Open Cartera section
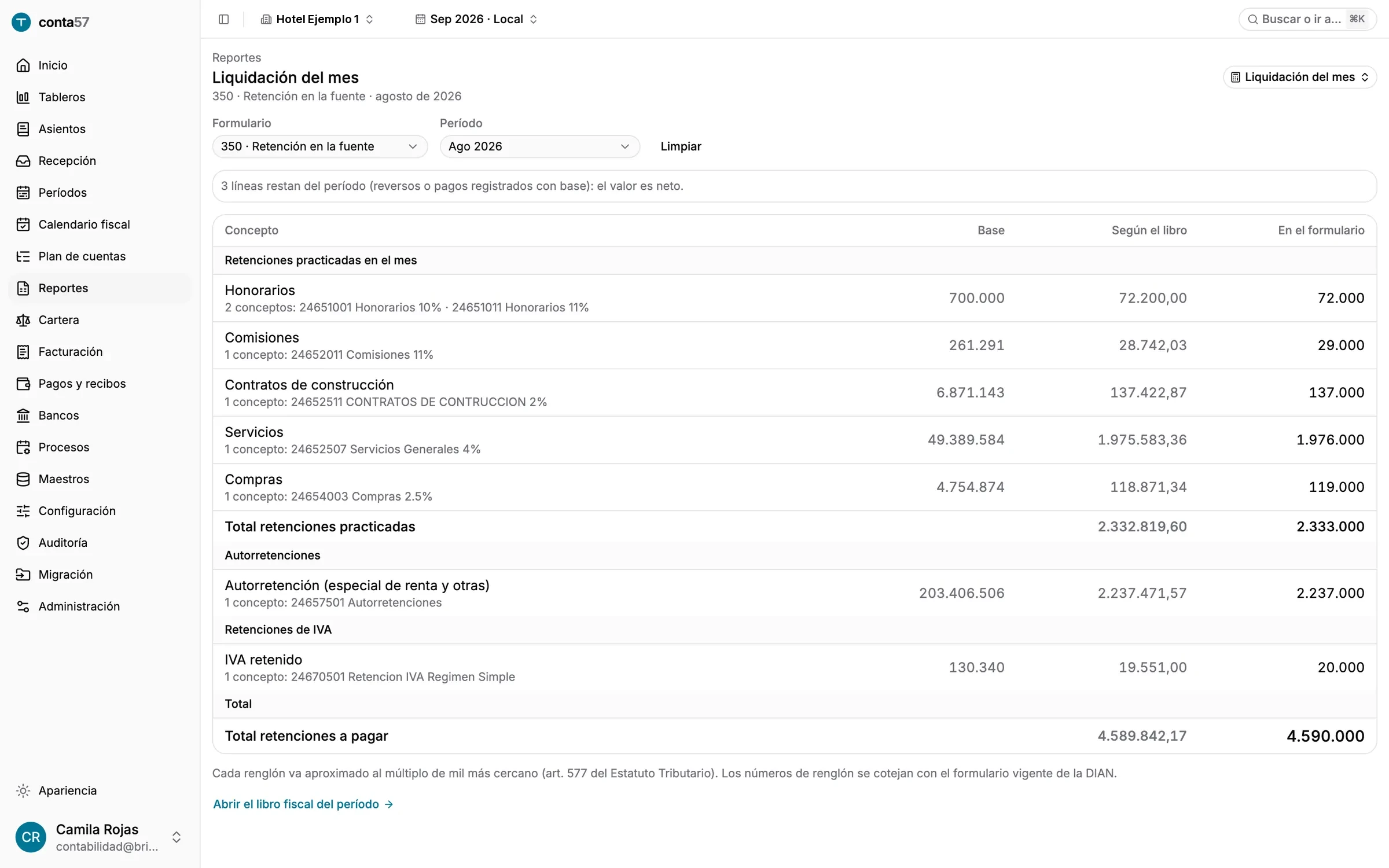 click(100, 320)
